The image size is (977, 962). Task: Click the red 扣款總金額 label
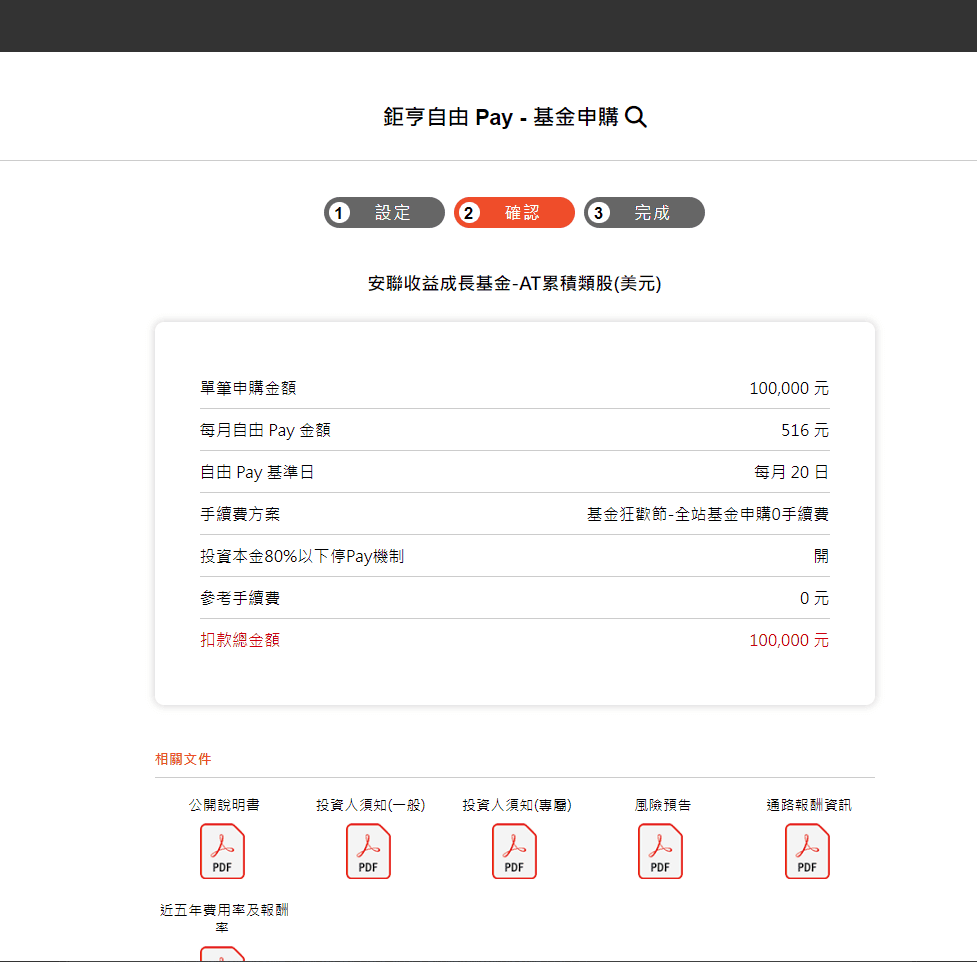pyautogui.click(x=240, y=640)
